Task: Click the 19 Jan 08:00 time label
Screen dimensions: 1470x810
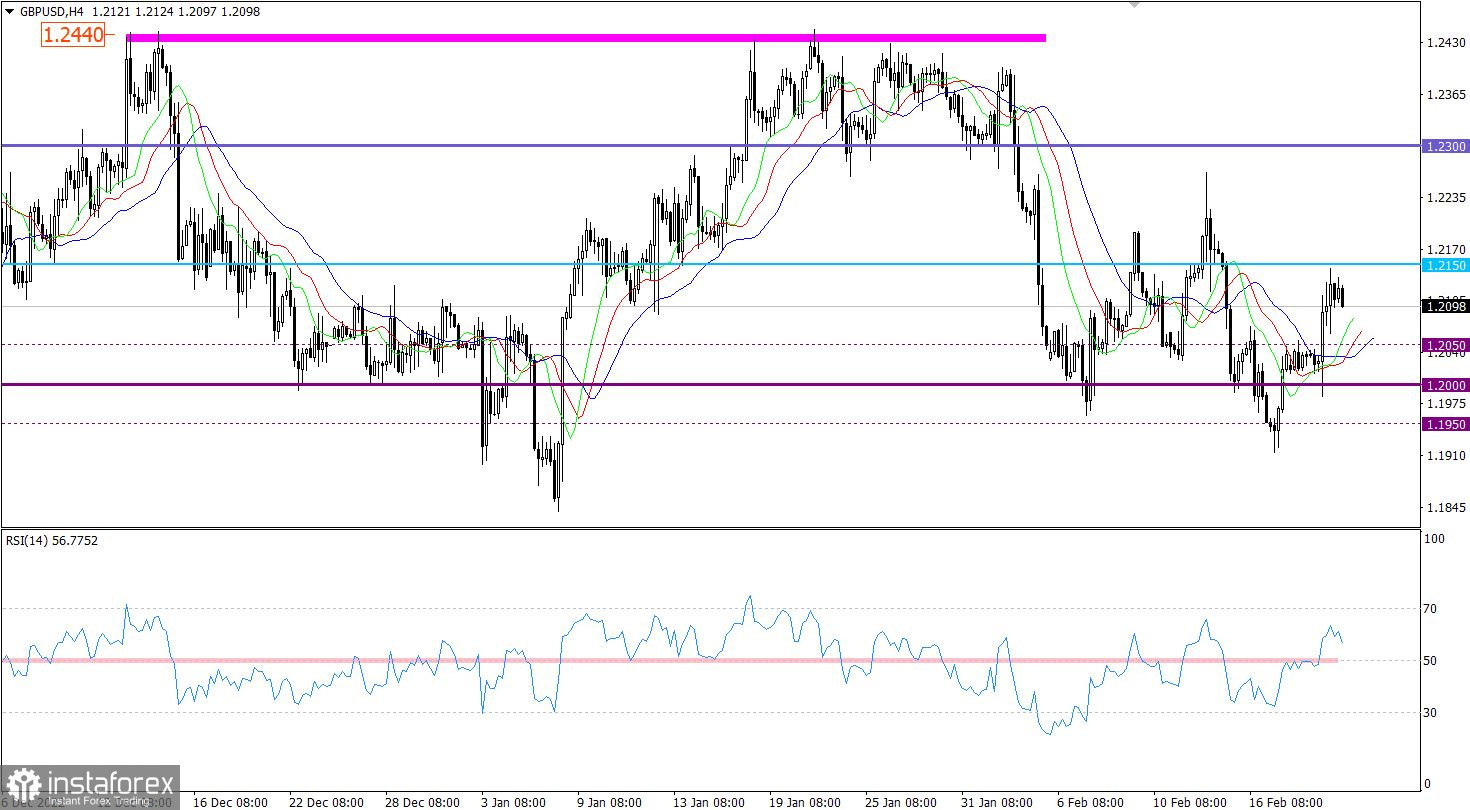Action: coord(806,802)
